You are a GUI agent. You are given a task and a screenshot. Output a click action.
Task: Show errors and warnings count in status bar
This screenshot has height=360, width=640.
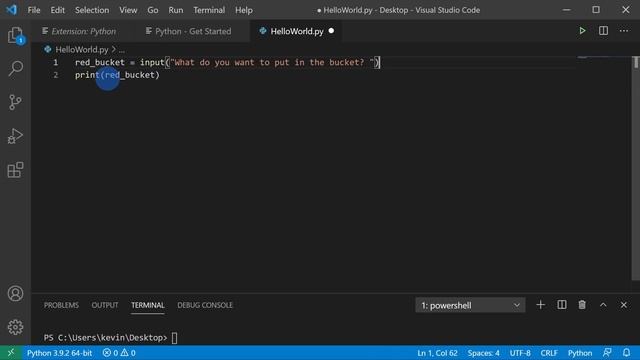click(x=119, y=353)
